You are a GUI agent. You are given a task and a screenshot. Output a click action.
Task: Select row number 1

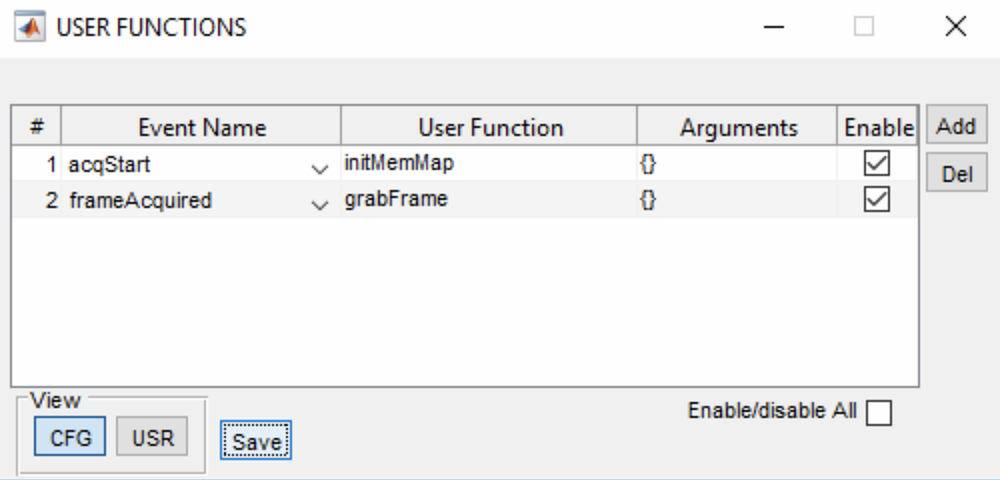click(x=37, y=164)
